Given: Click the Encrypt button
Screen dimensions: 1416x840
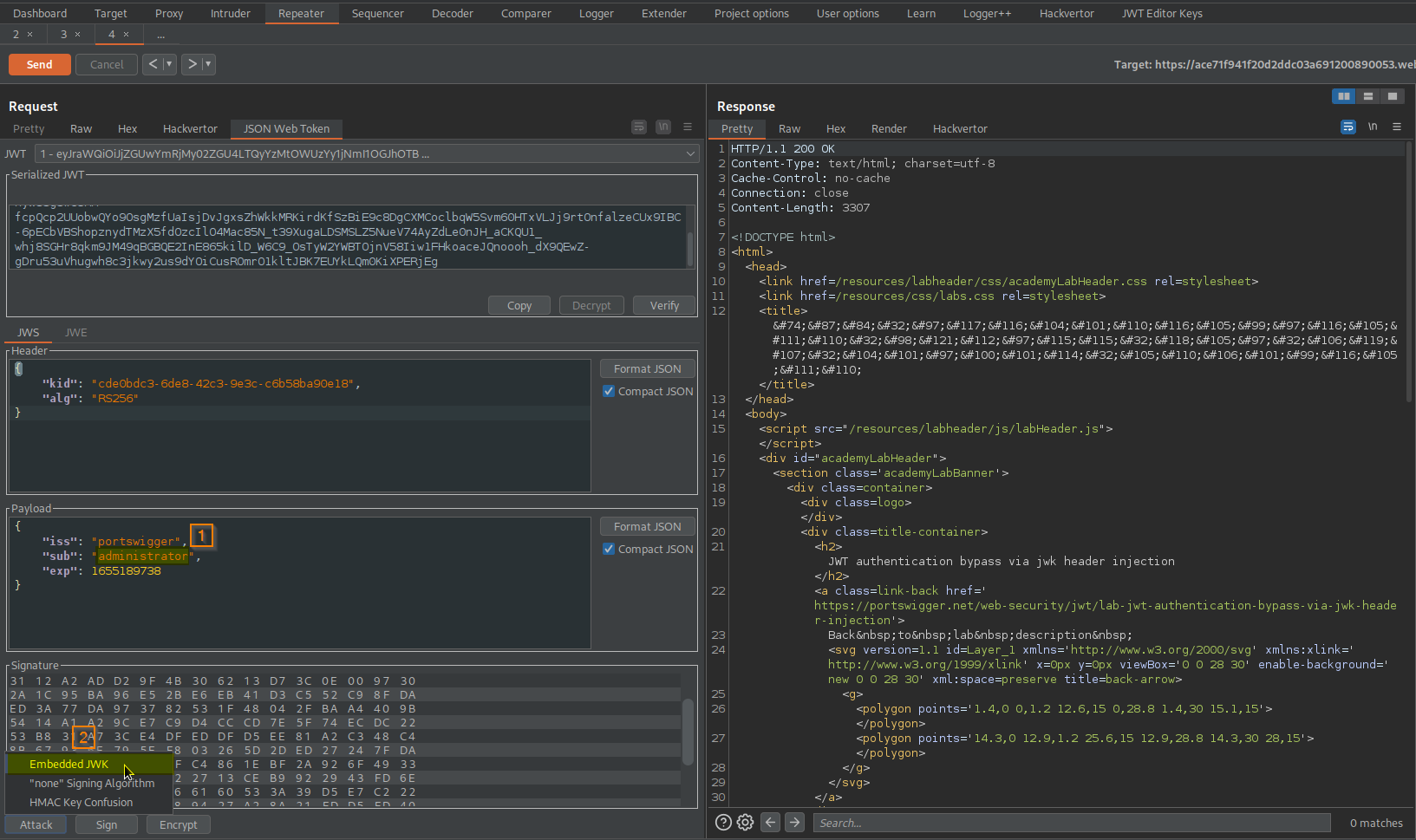Looking at the screenshot, I should pyautogui.click(x=178, y=825).
